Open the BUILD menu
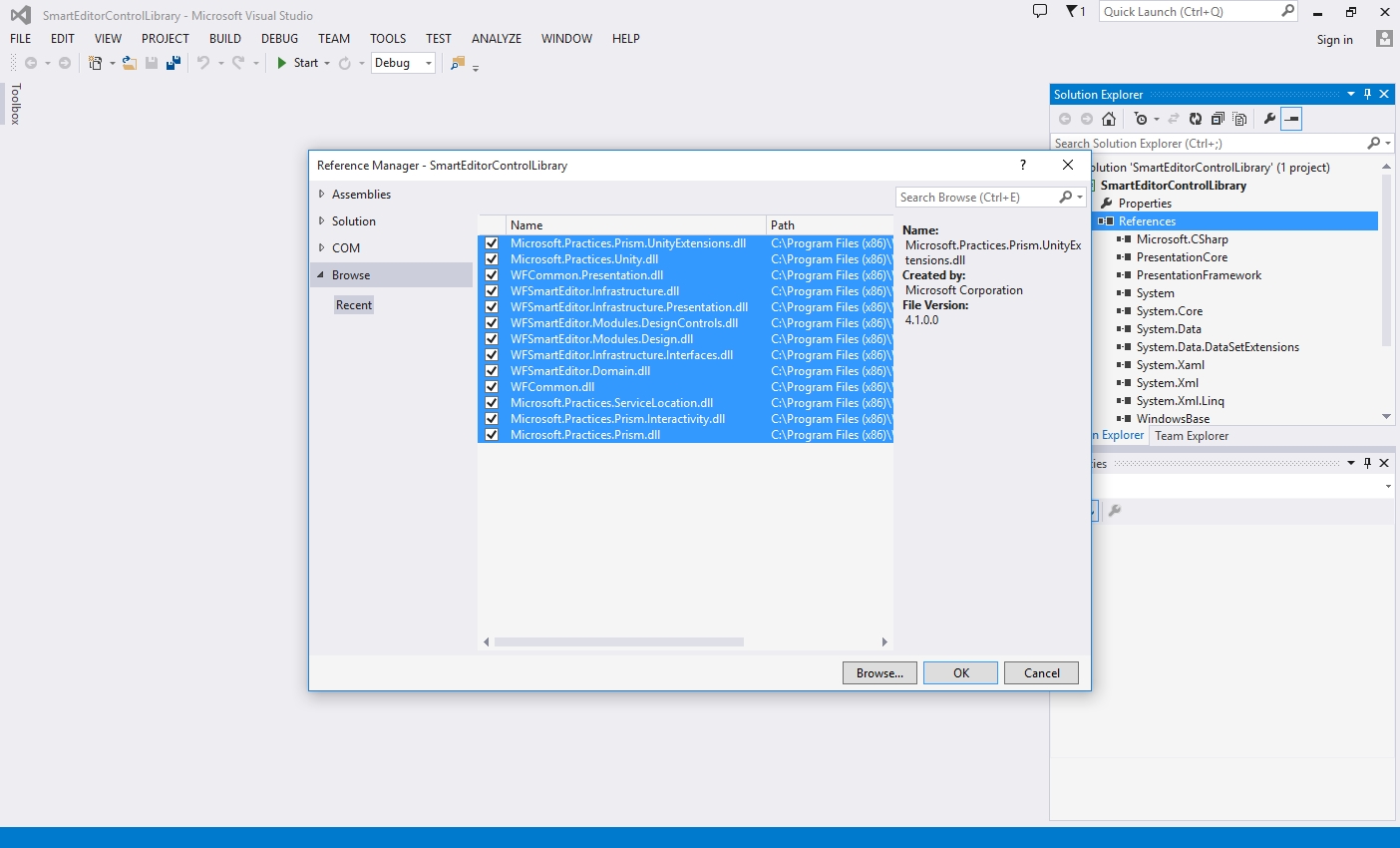This screenshot has width=1400, height=848. (x=224, y=39)
